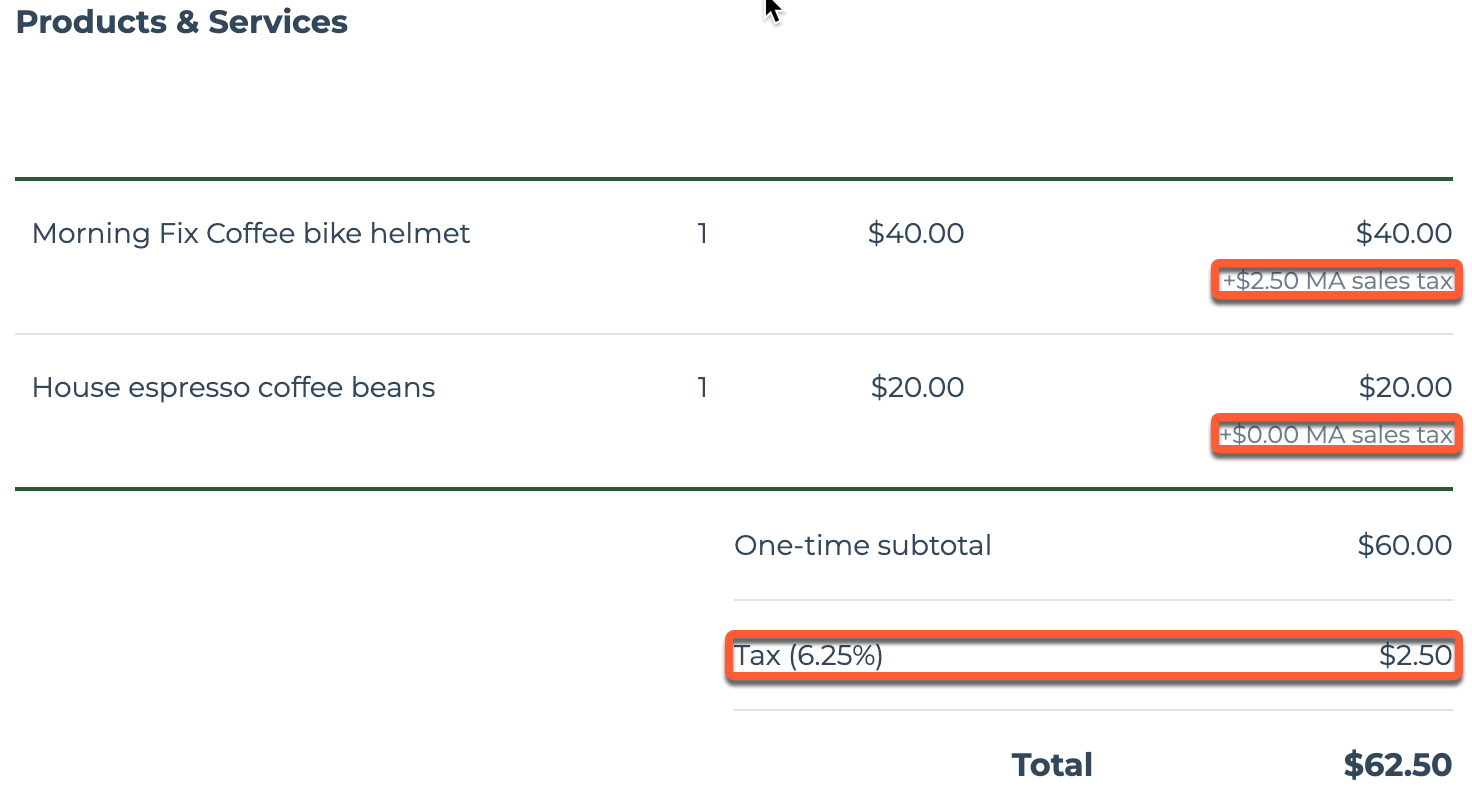Click the Tax (6.25%) label
The width and height of the screenshot is (1472, 802).
coord(808,656)
